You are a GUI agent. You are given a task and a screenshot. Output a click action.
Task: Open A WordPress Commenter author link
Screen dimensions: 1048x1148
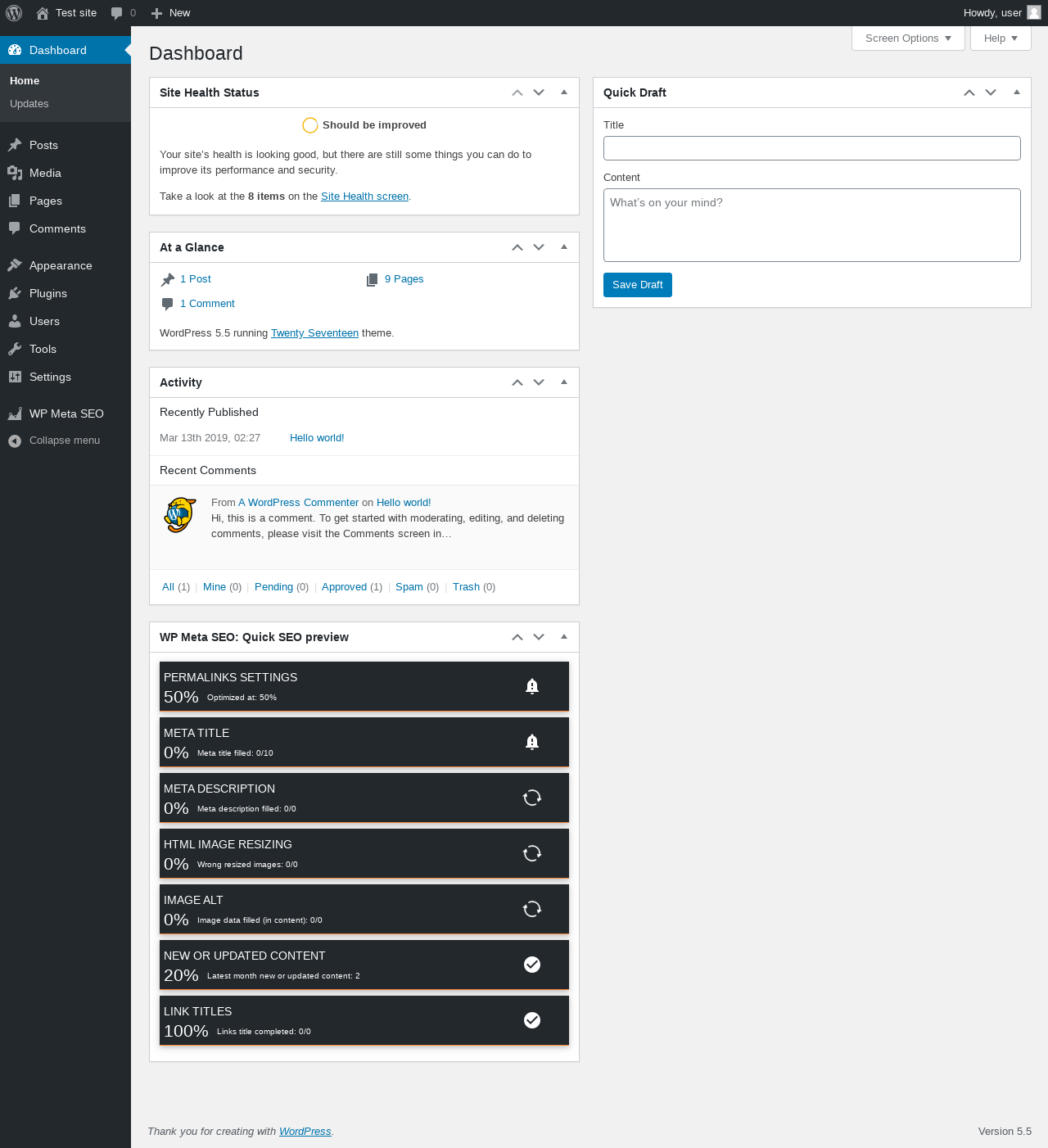click(x=298, y=503)
